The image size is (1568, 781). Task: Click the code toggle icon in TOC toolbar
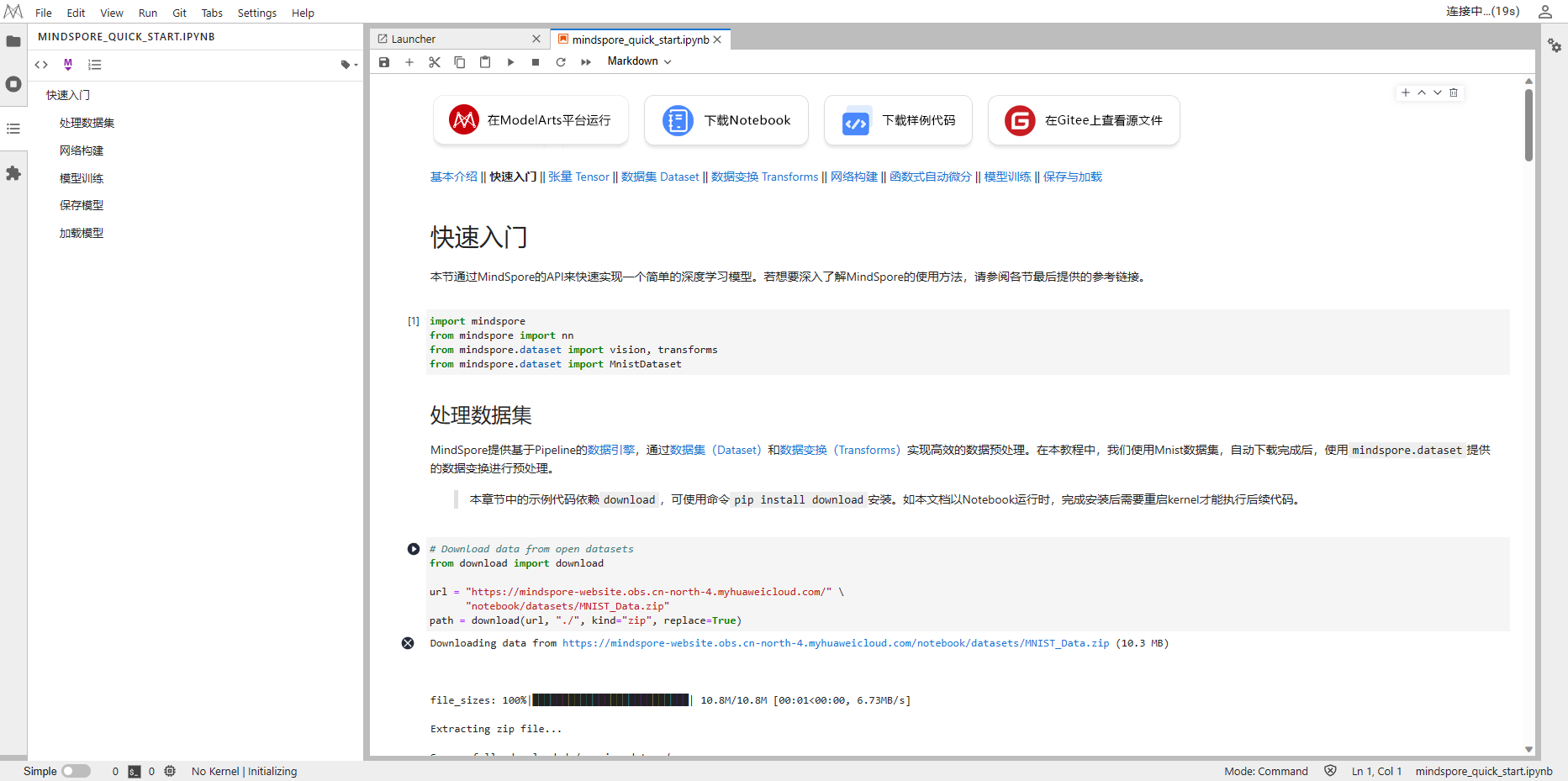click(x=41, y=65)
